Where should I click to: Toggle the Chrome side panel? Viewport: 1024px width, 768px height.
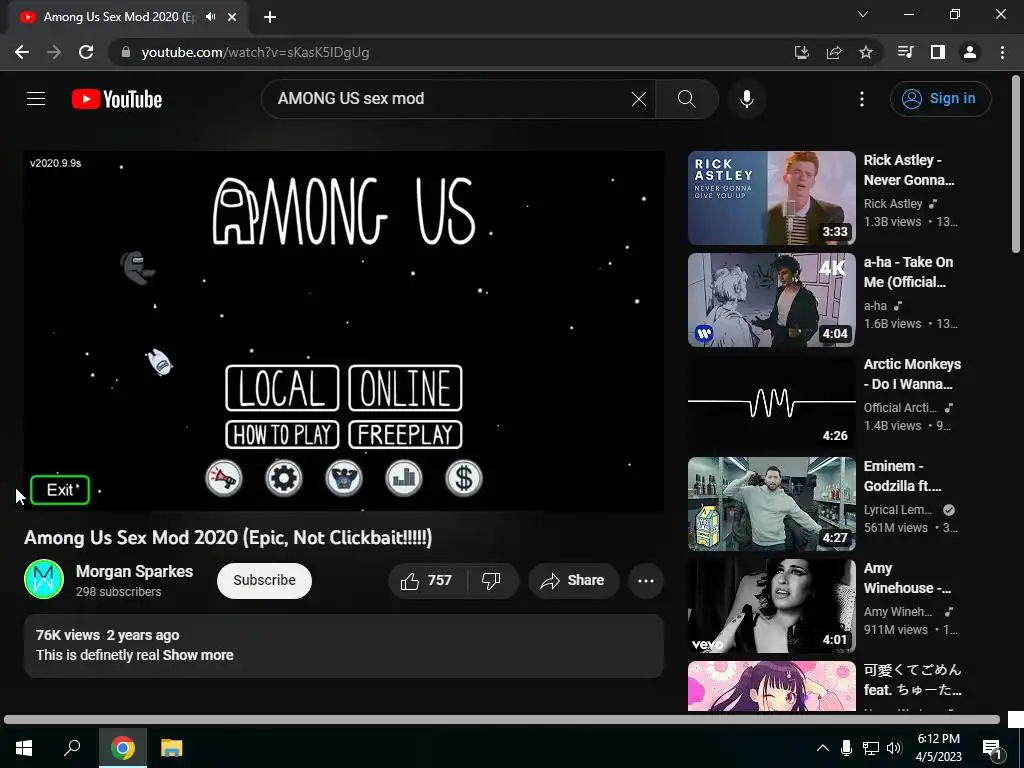[x=938, y=52]
